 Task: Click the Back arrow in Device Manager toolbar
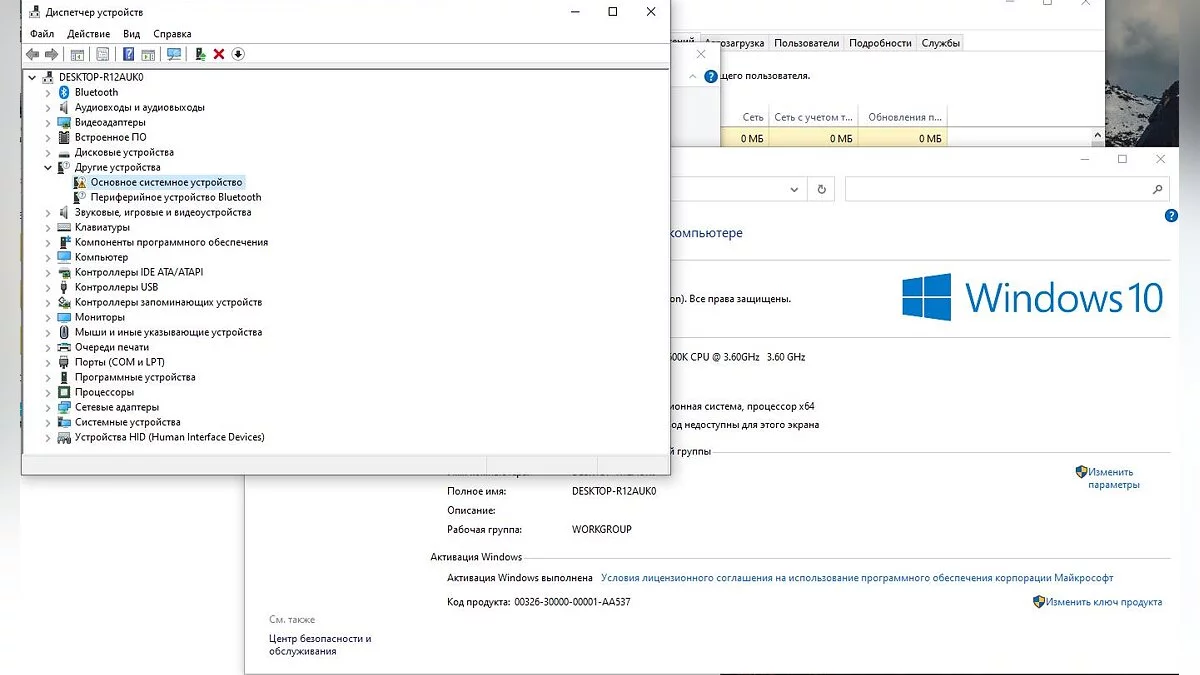(x=32, y=54)
